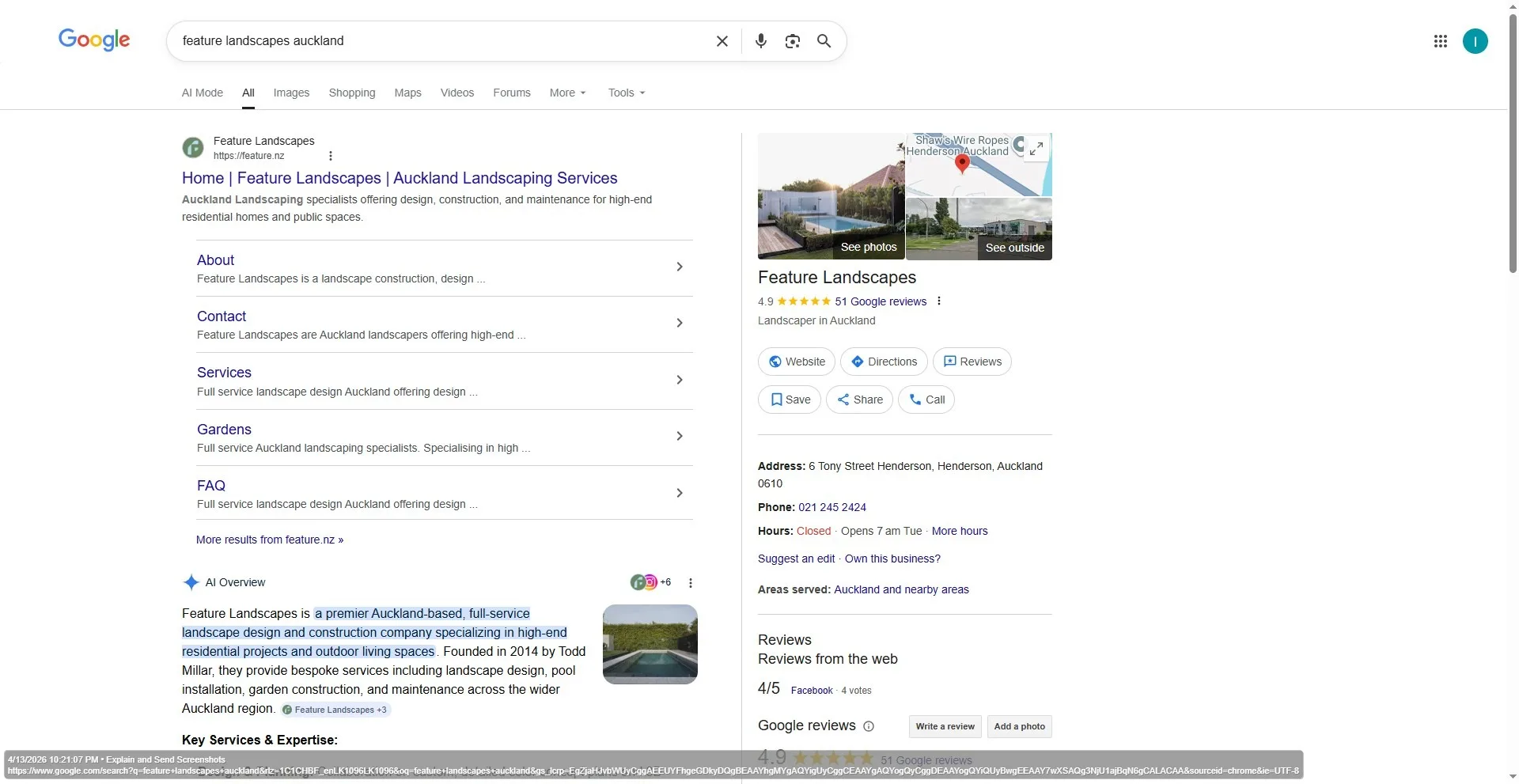View the AI Overview source icons +6
Screen dimensions: 1519x784
[650, 582]
